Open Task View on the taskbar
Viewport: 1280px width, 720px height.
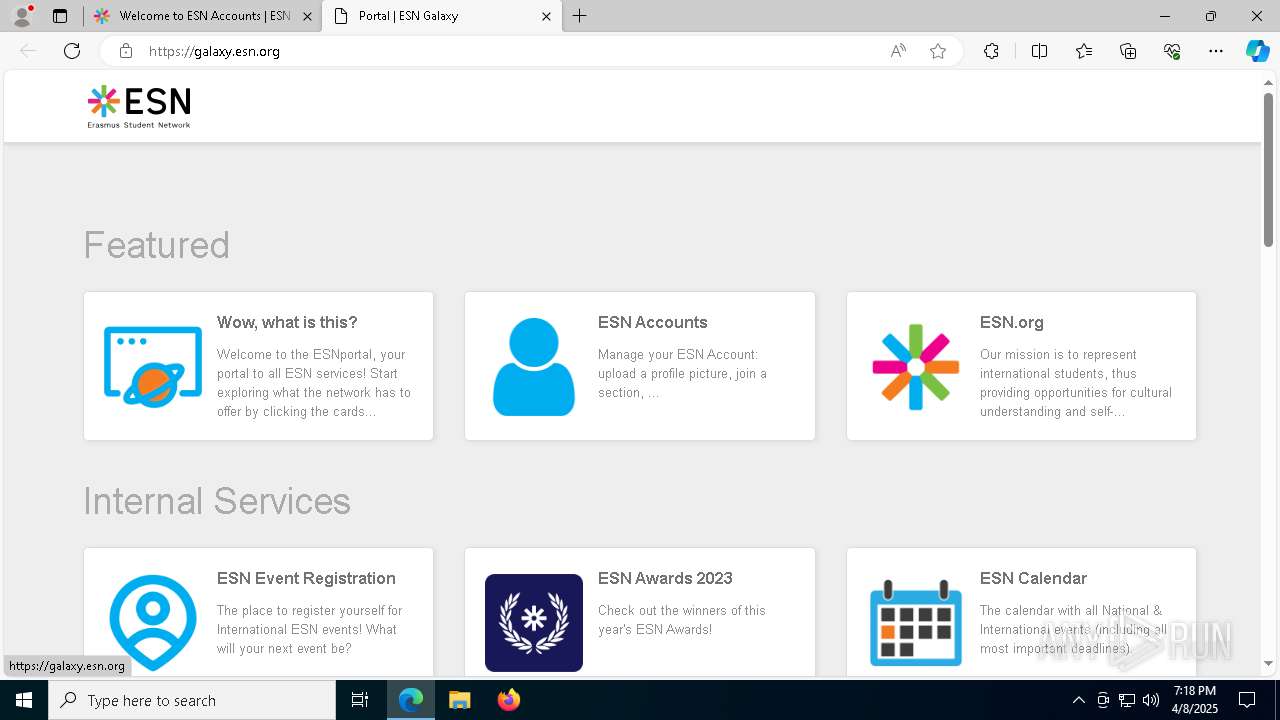360,700
